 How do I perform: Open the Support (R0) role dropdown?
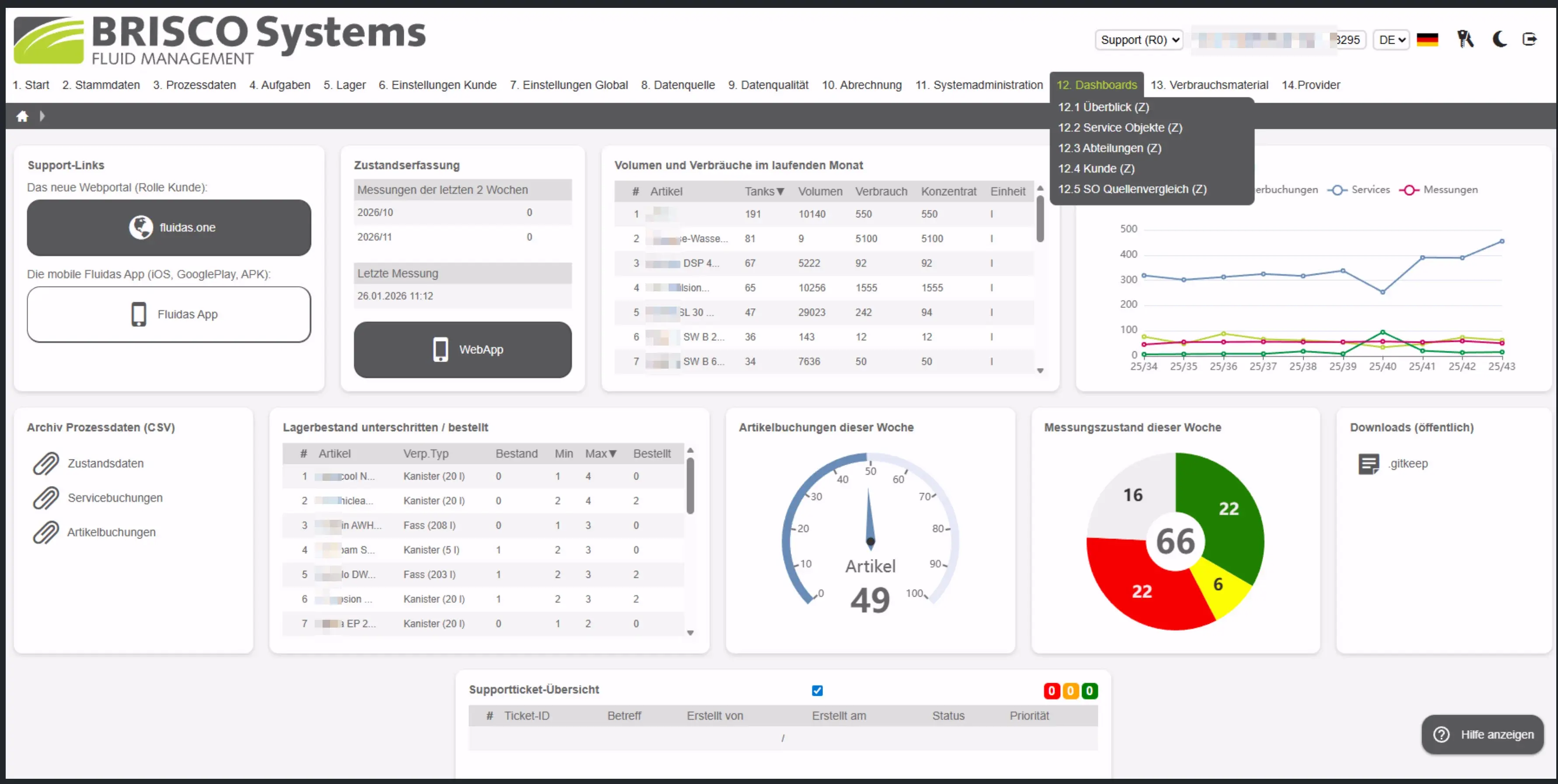coord(1138,39)
